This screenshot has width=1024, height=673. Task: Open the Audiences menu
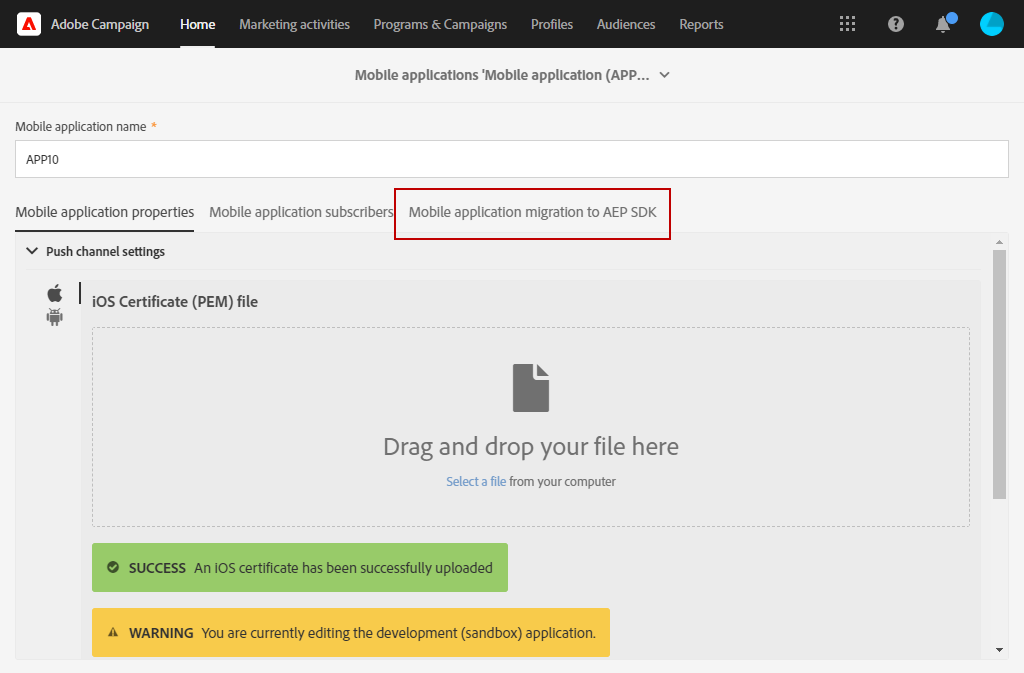(626, 24)
